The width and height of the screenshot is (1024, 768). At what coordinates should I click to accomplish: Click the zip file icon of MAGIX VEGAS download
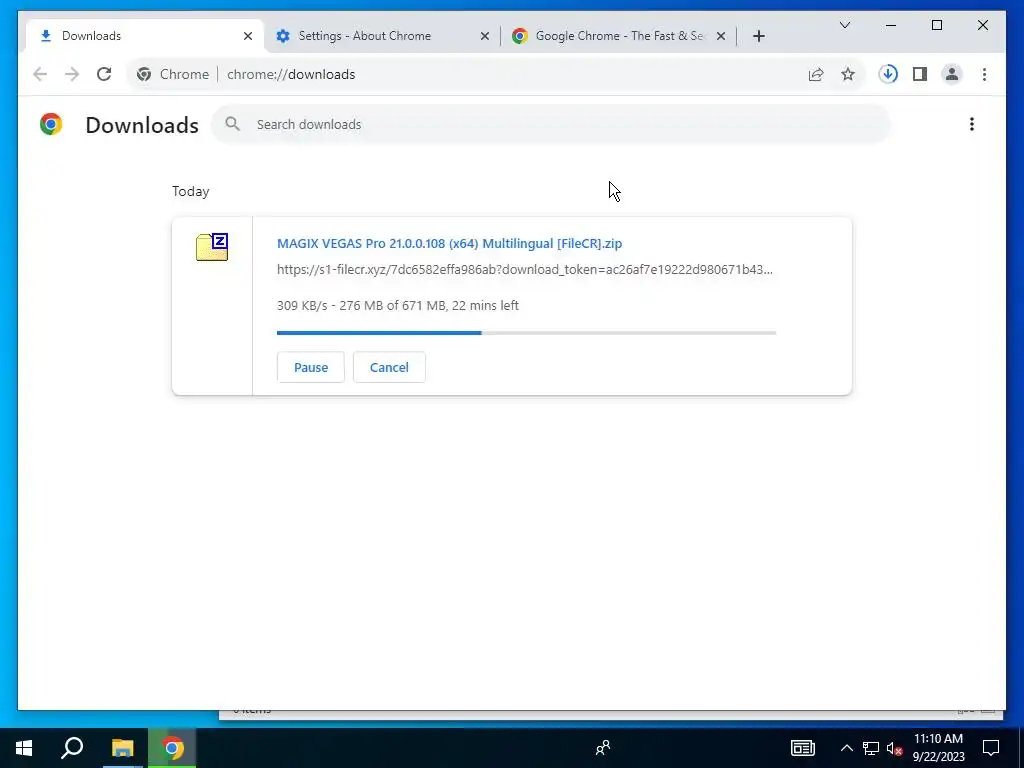212,247
